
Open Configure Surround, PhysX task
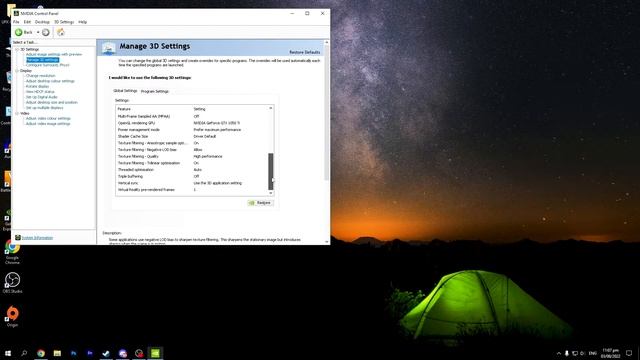pos(47,65)
